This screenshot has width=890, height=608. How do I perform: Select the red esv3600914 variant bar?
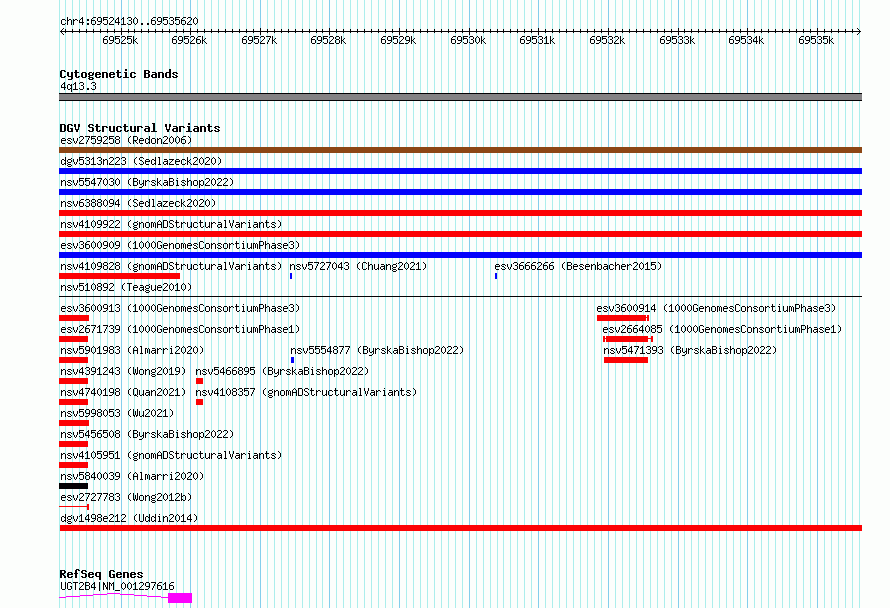click(623, 318)
